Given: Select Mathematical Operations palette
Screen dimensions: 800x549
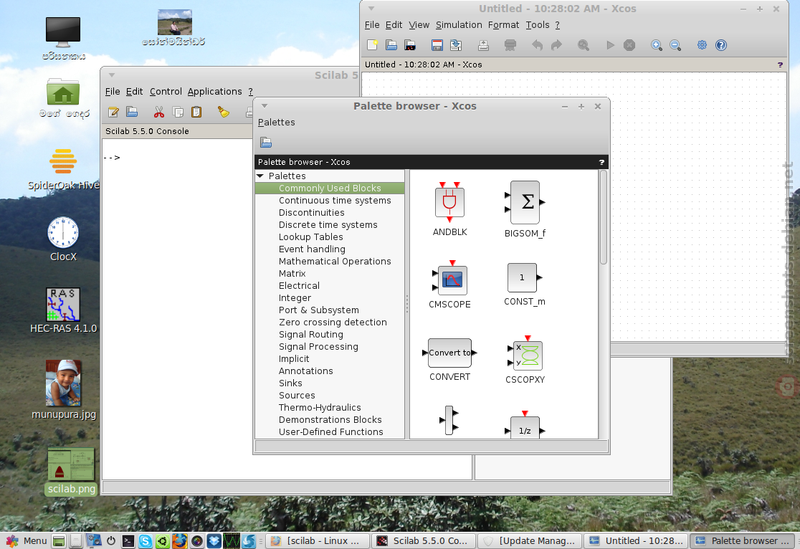Looking at the screenshot, I should tap(335, 261).
